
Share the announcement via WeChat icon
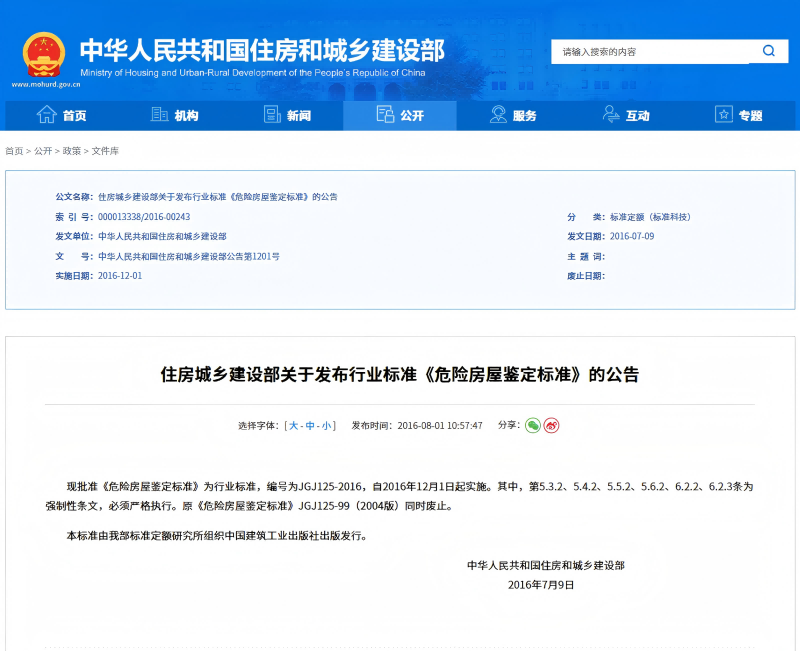533,425
